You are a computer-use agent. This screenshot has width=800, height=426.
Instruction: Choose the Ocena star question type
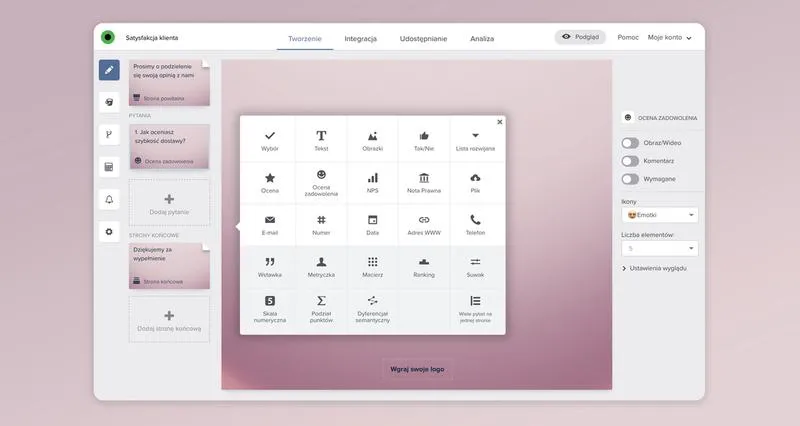270,183
